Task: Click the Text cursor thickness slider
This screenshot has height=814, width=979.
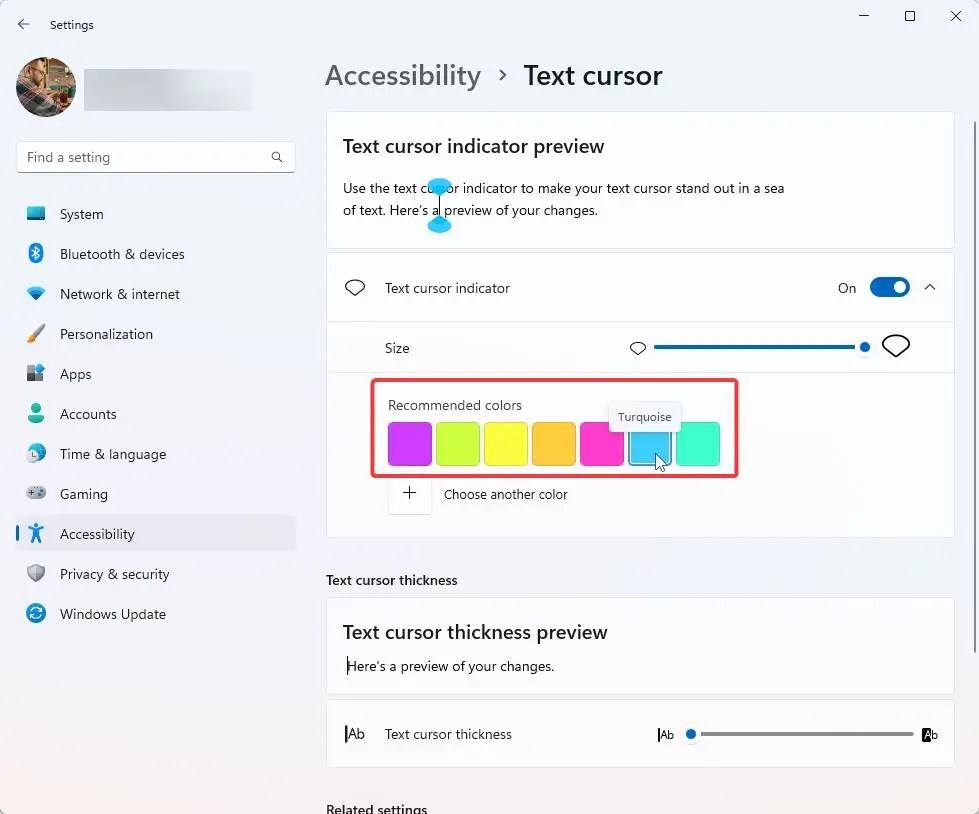Action: point(802,734)
